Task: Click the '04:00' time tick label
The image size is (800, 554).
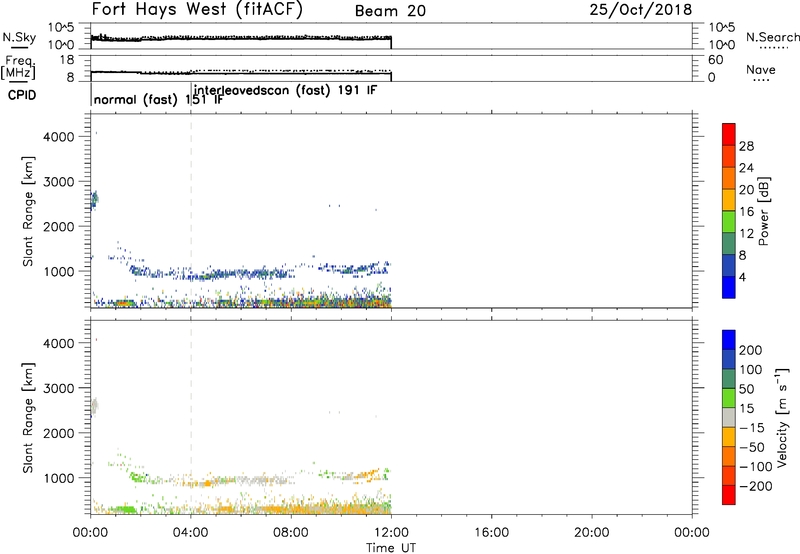Action: [x=191, y=533]
